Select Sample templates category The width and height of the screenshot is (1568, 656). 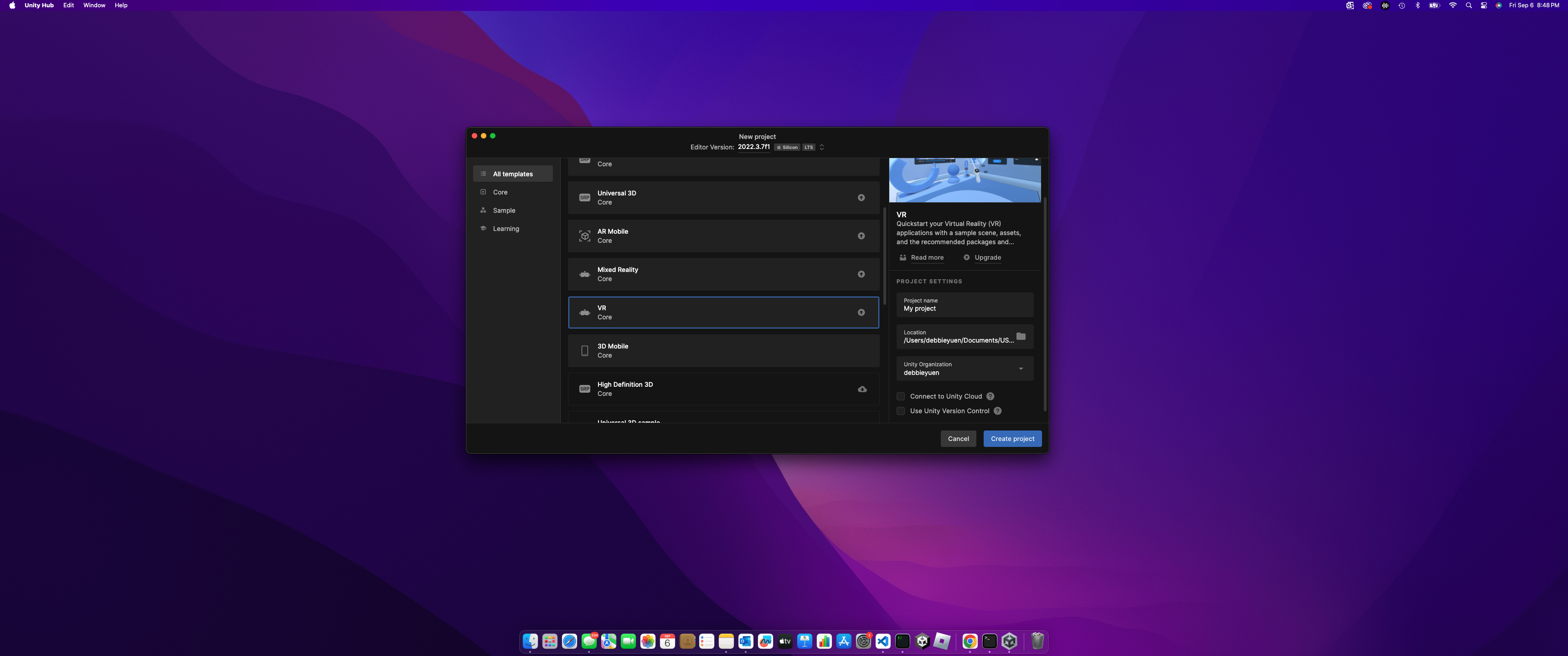pyautogui.click(x=512, y=210)
